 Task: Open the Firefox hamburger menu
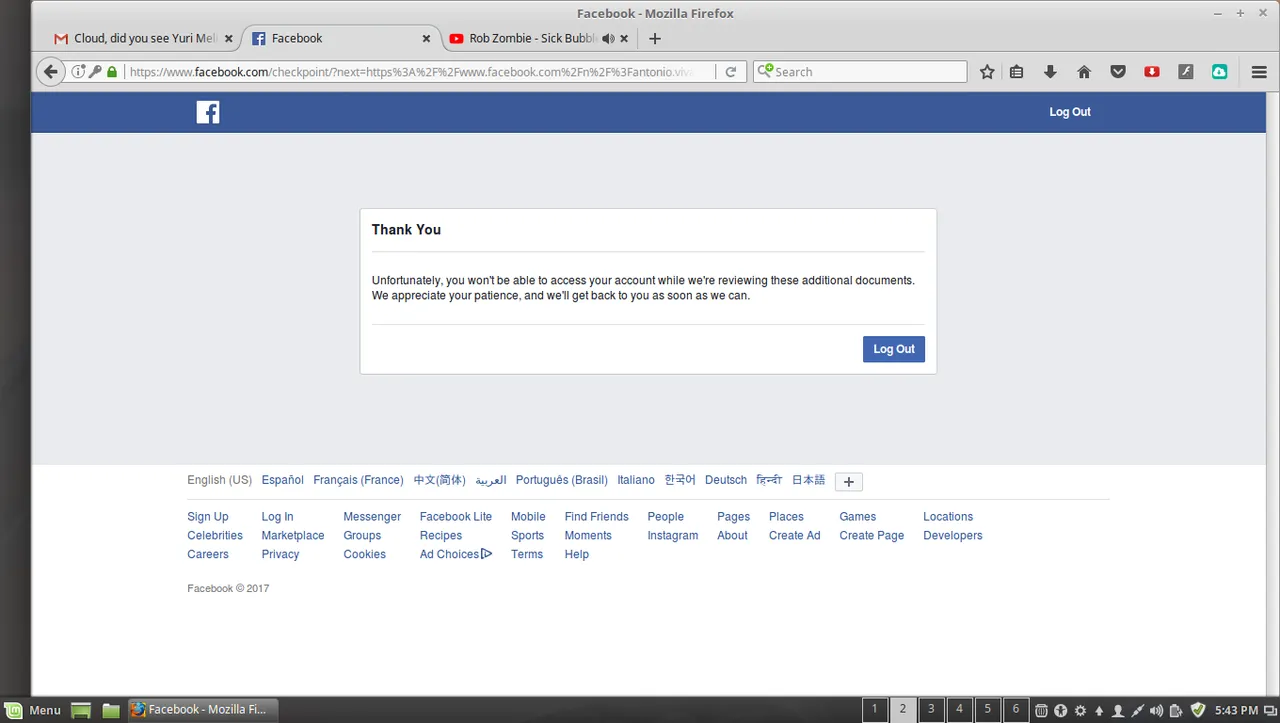pyautogui.click(x=1259, y=72)
